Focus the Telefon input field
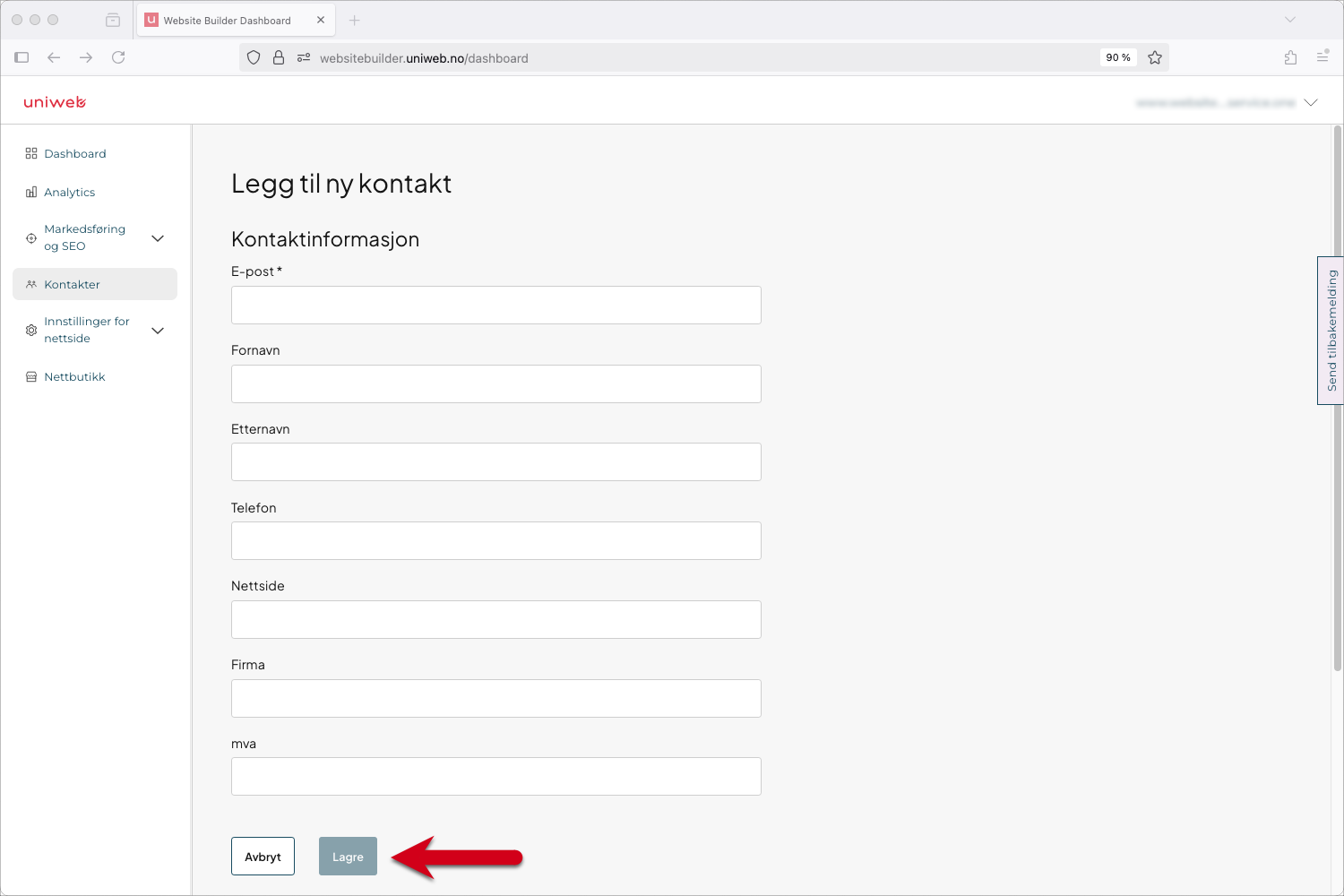This screenshot has height=896, width=1344. [496, 541]
